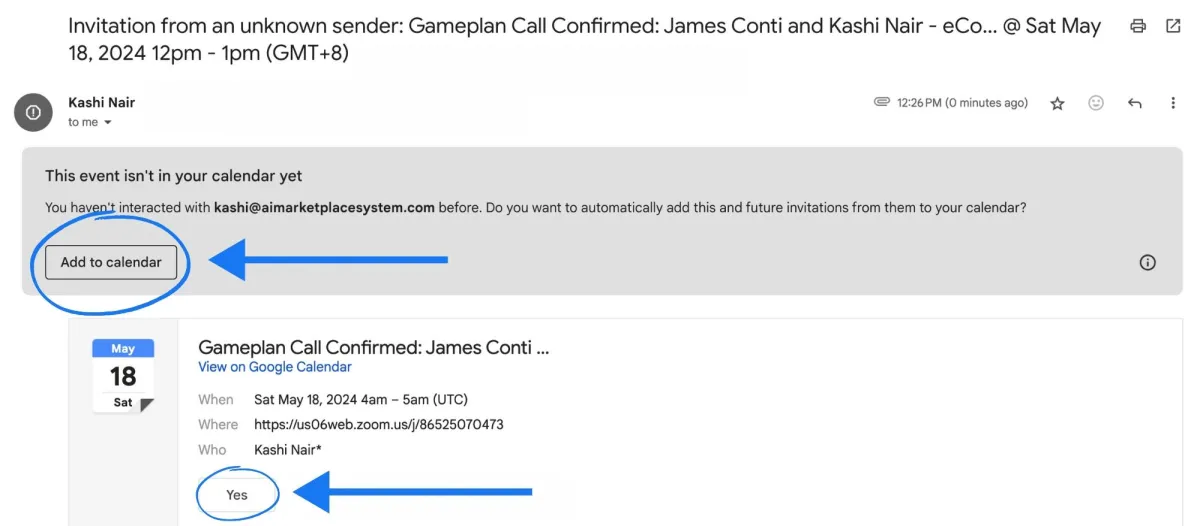This screenshot has height=526, width=1200.
Task: Expand the "to me" recipient details
Action: pos(108,123)
